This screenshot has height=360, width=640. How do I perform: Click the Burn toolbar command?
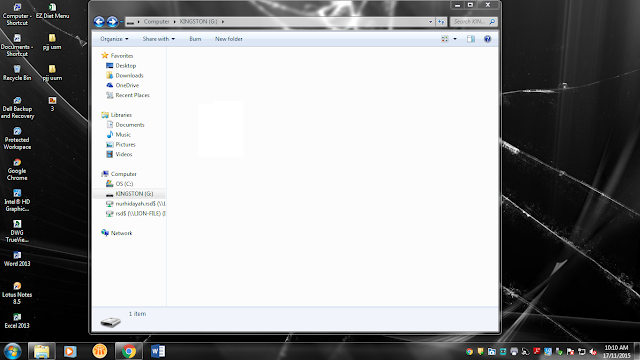click(195, 39)
